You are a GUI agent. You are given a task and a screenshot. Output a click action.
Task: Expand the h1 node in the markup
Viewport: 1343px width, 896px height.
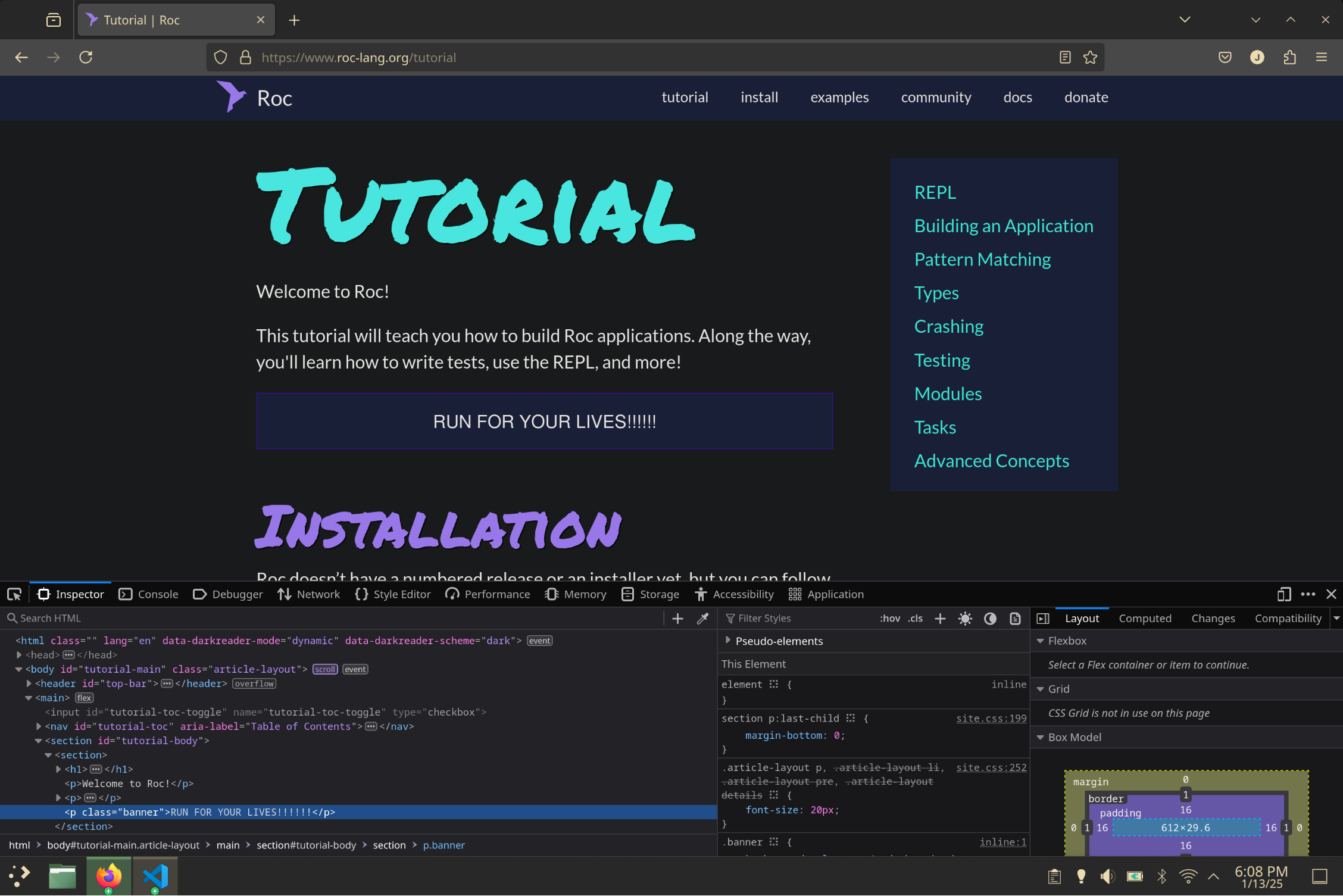(x=58, y=769)
